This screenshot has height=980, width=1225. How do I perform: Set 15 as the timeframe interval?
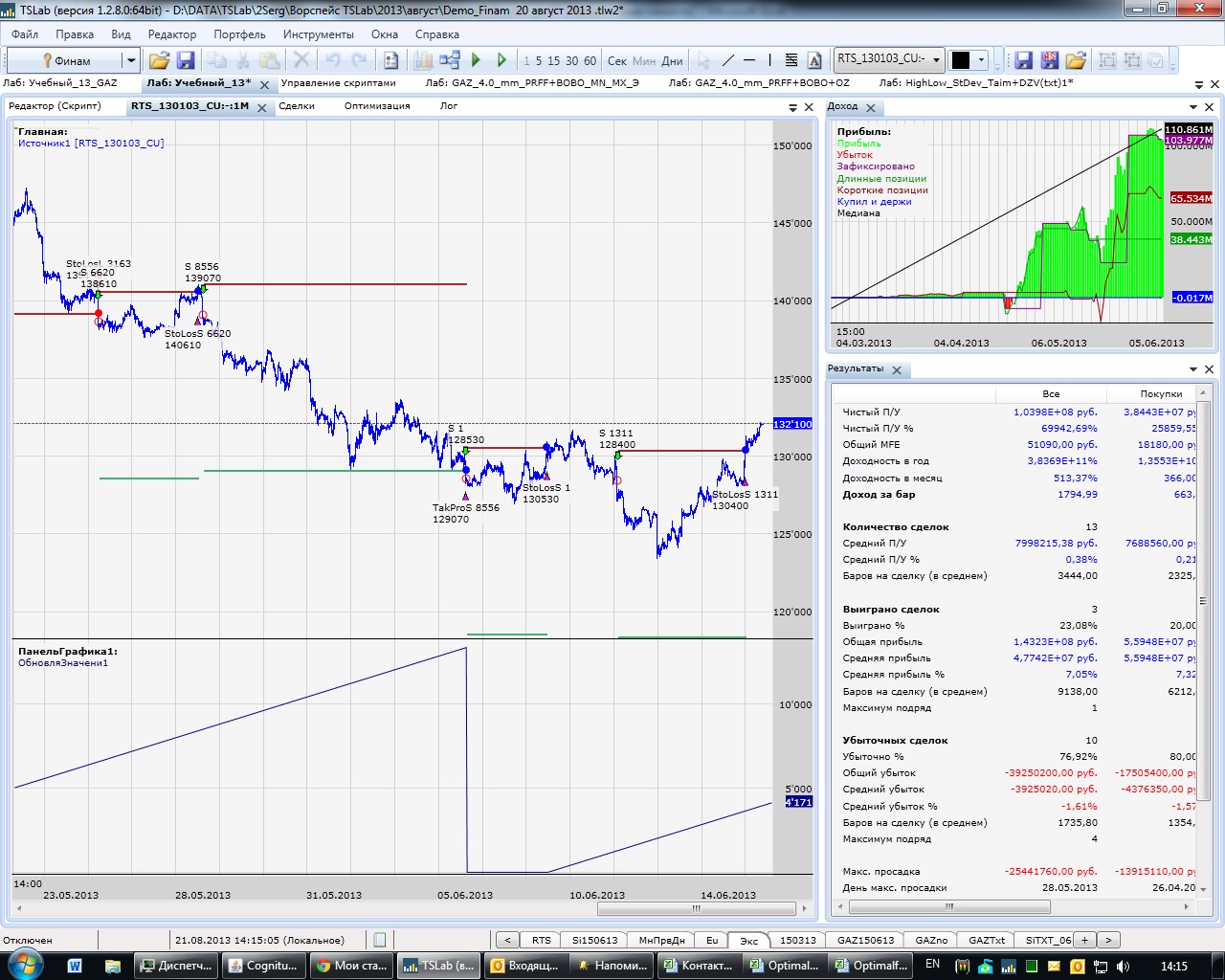[554, 60]
